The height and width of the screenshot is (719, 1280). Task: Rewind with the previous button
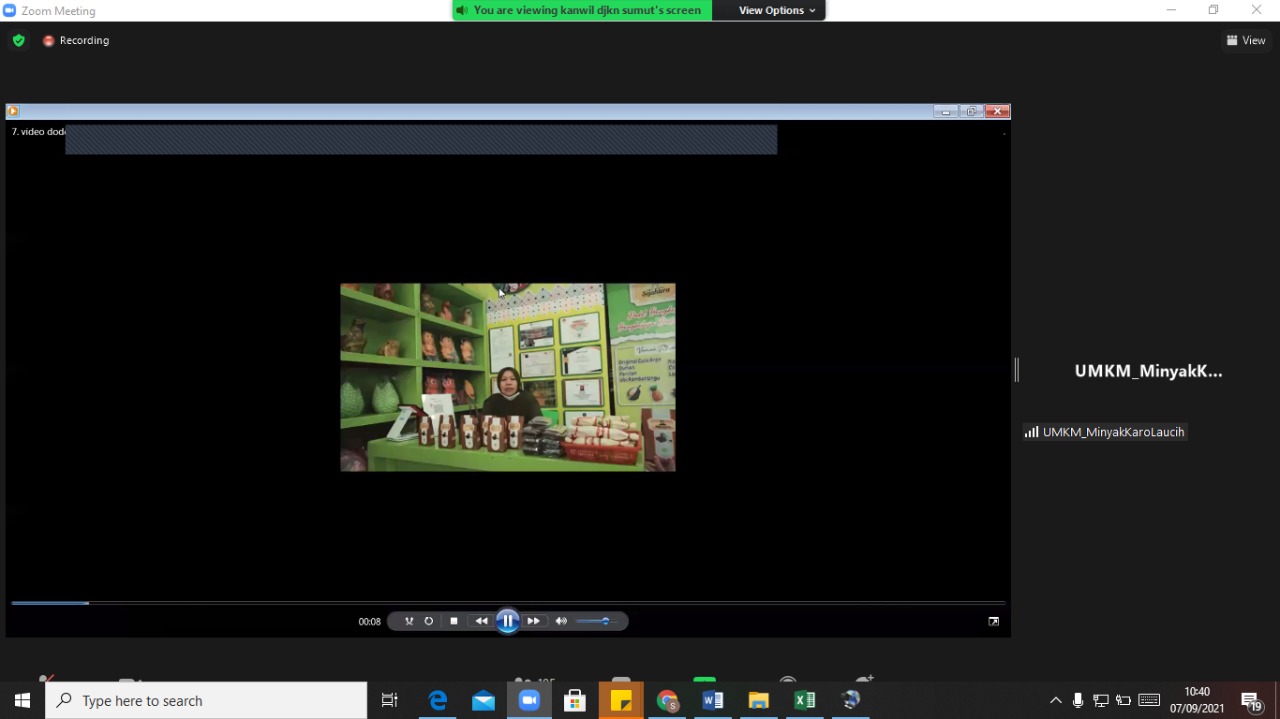point(481,621)
